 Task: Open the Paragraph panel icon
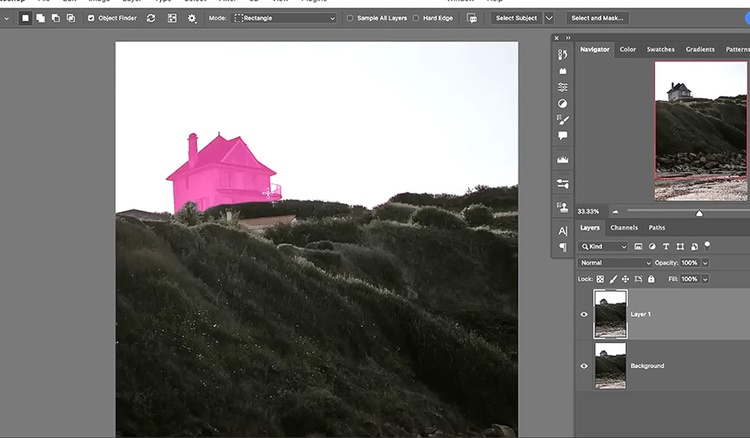(x=563, y=247)
